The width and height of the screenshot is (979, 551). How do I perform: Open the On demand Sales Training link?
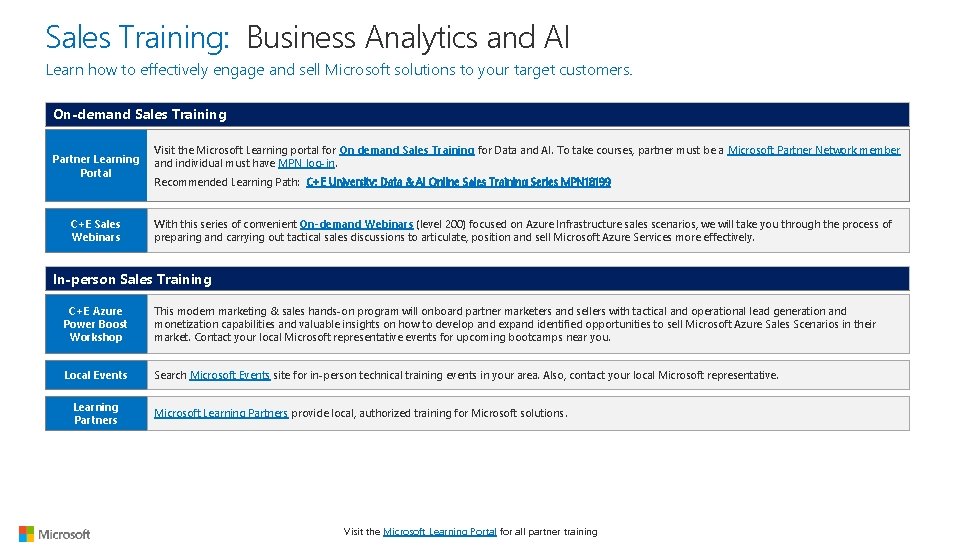pyautogui.click(x=406, y=151)
